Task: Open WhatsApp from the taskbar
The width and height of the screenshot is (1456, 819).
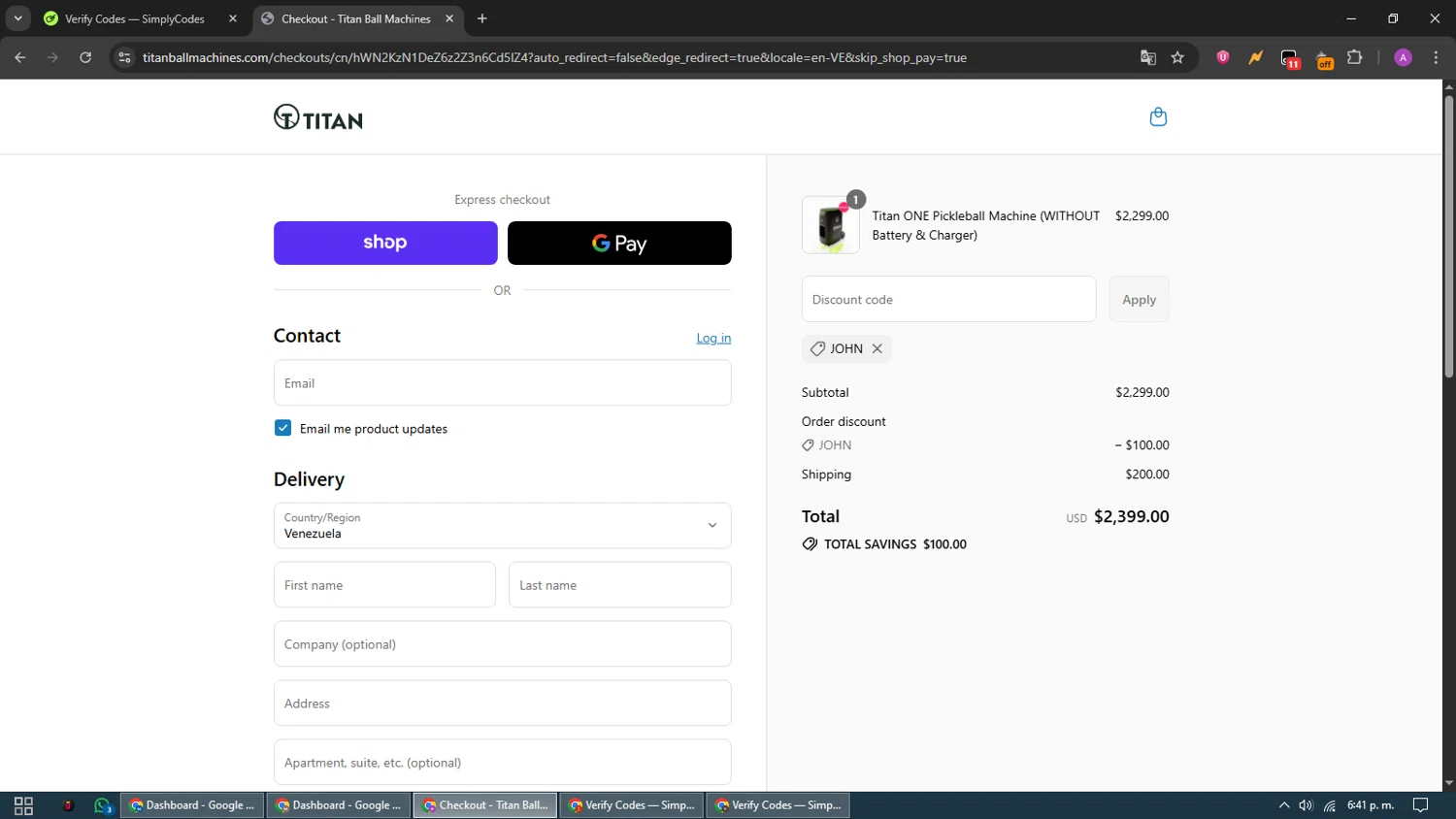Action: tap(103, 805)
